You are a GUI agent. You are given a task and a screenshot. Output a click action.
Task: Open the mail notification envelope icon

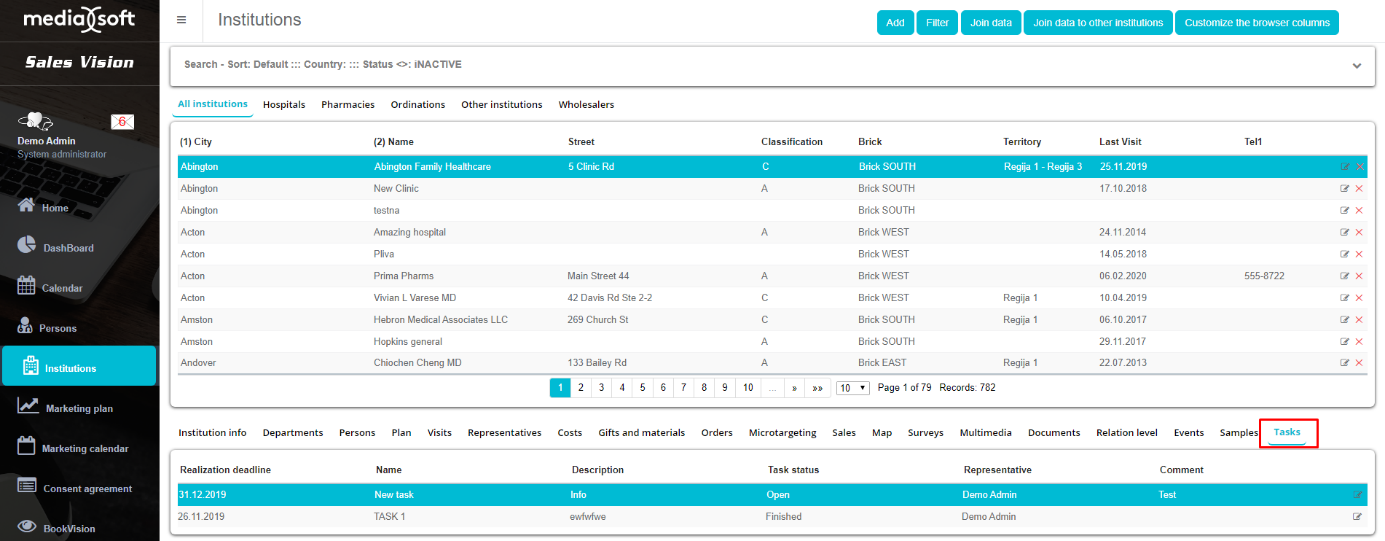[x=122, y=122]
